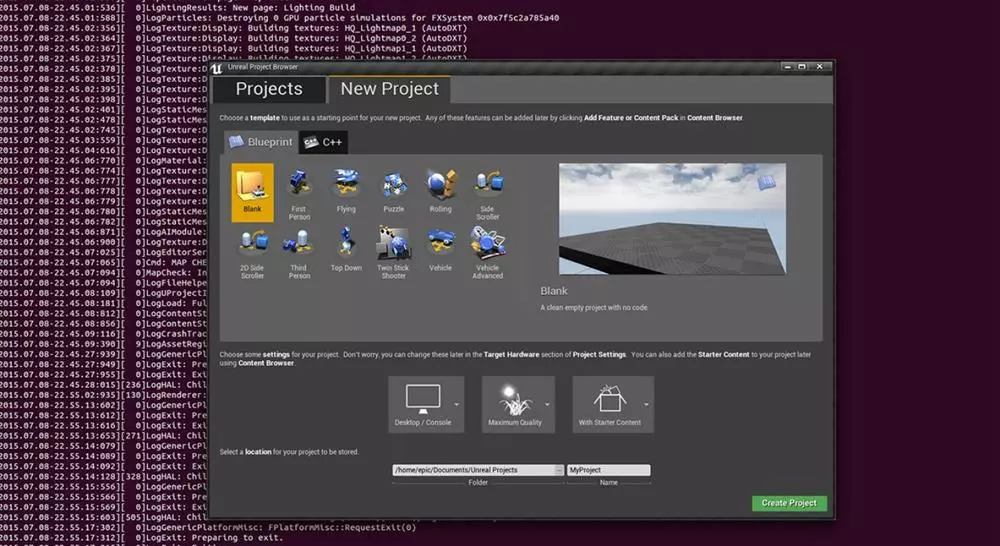1000x546 pixels.
Task: Pick the Flying template icon
Action: [346, 189]
